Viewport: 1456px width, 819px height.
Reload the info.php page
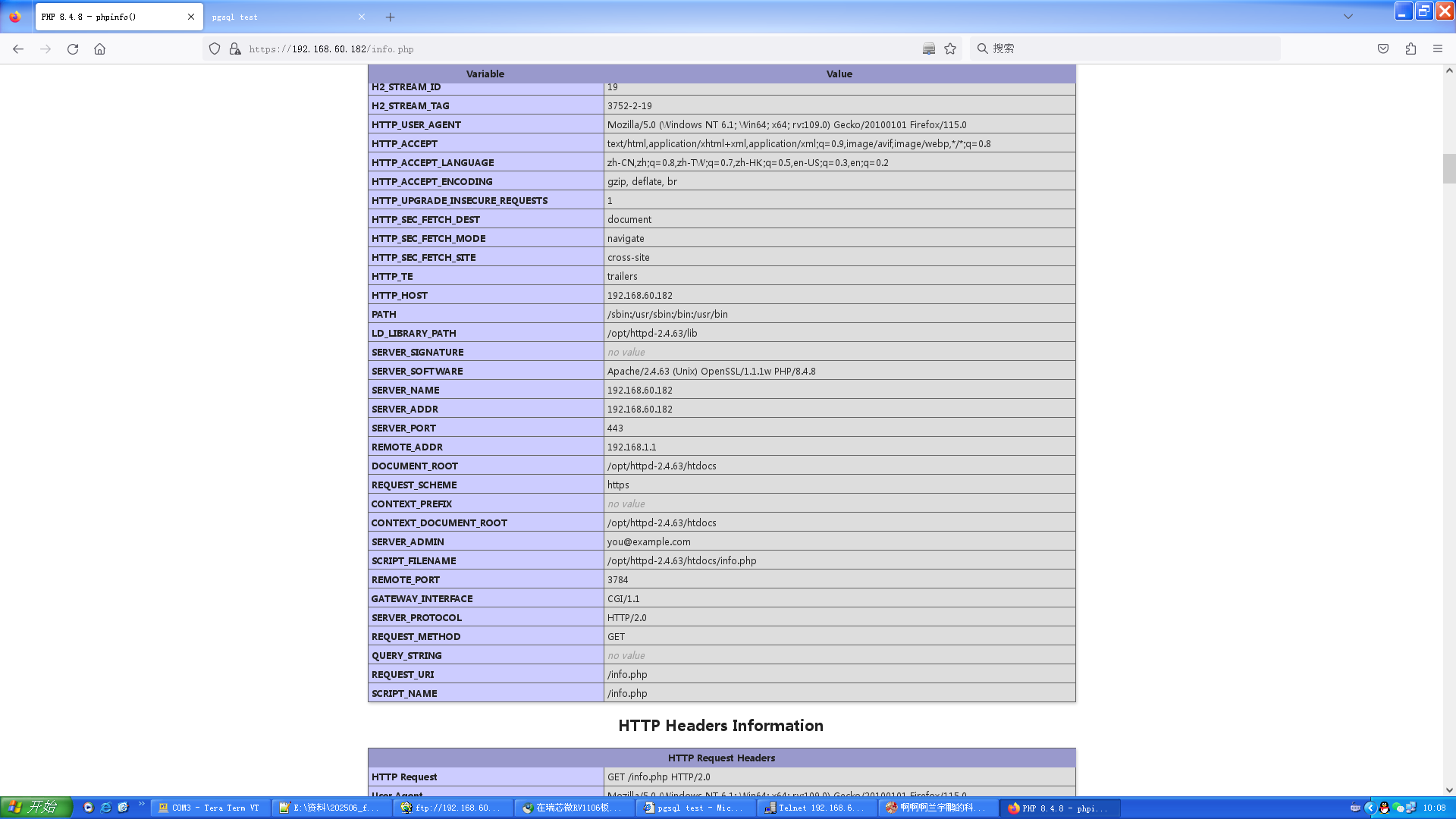[73, 49]
